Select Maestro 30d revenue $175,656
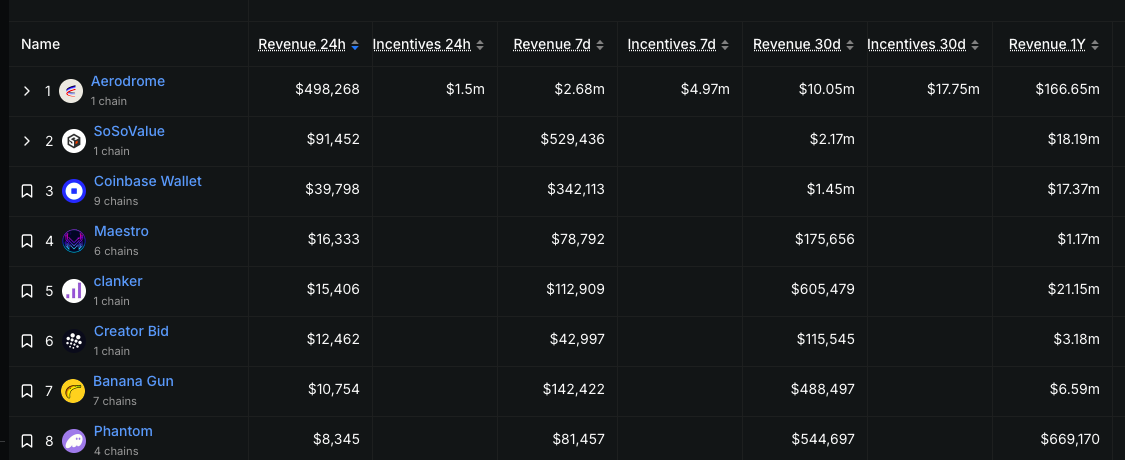Screen dimensions: 1125x460 (x=825, y=239)
